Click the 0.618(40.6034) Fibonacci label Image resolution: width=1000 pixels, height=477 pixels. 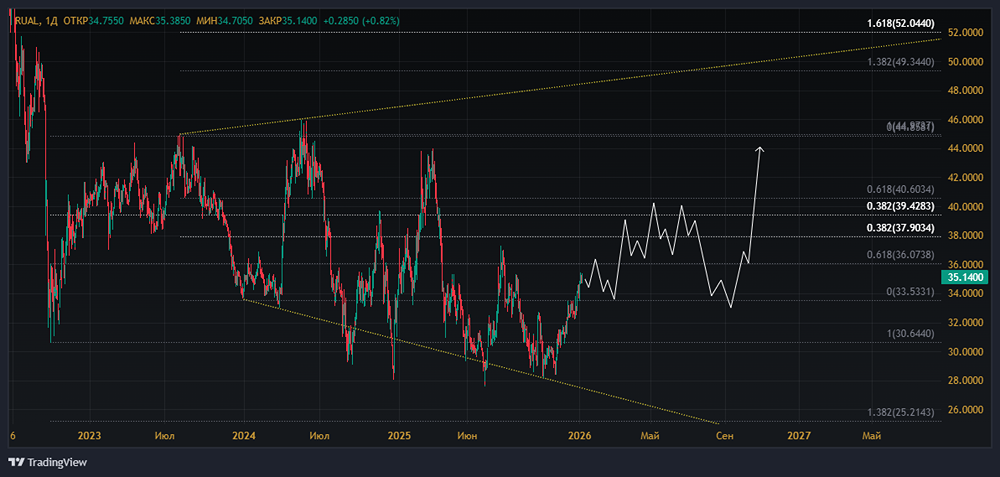coord(900,189)
